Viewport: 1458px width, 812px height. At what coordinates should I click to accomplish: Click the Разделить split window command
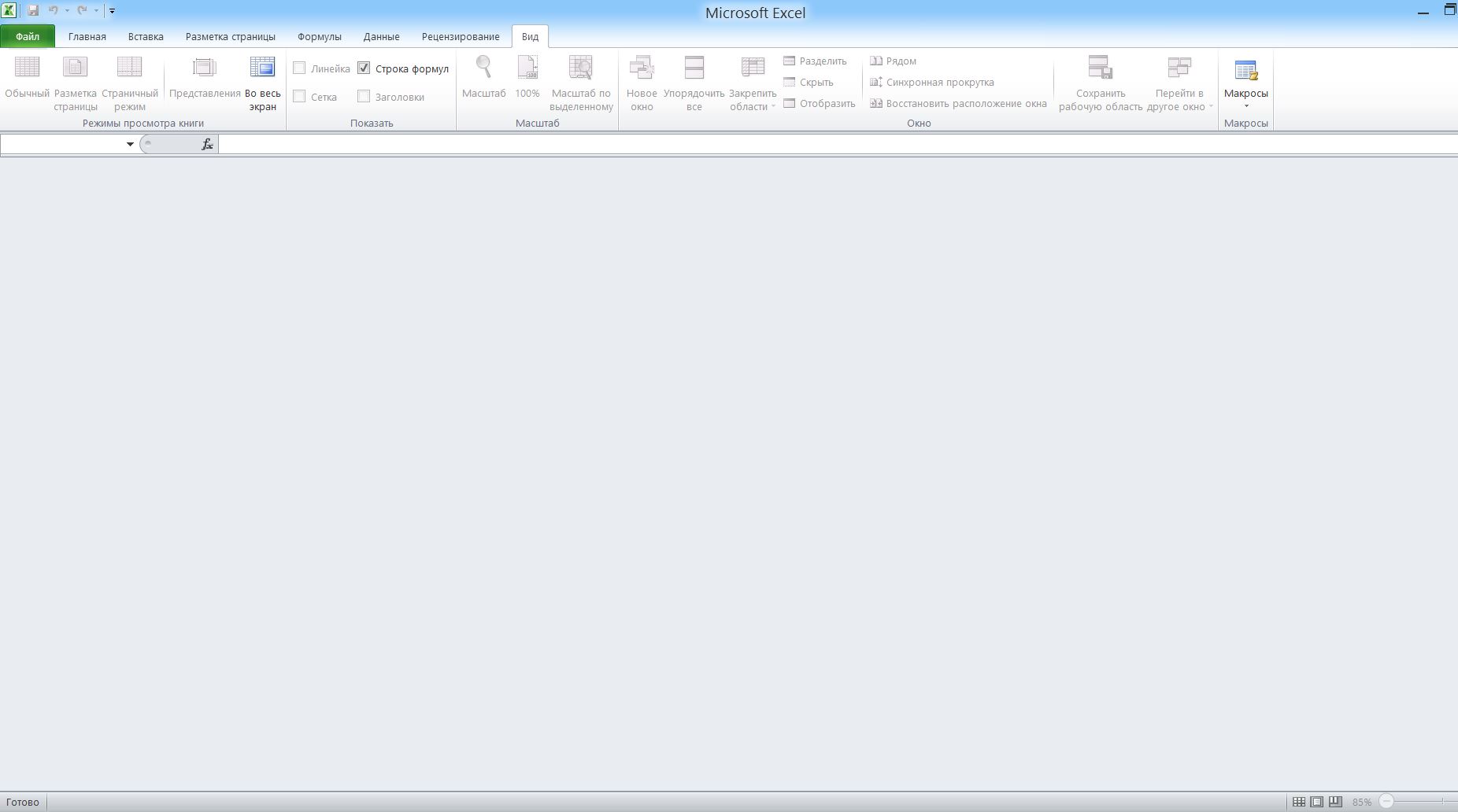click(815, 61)
